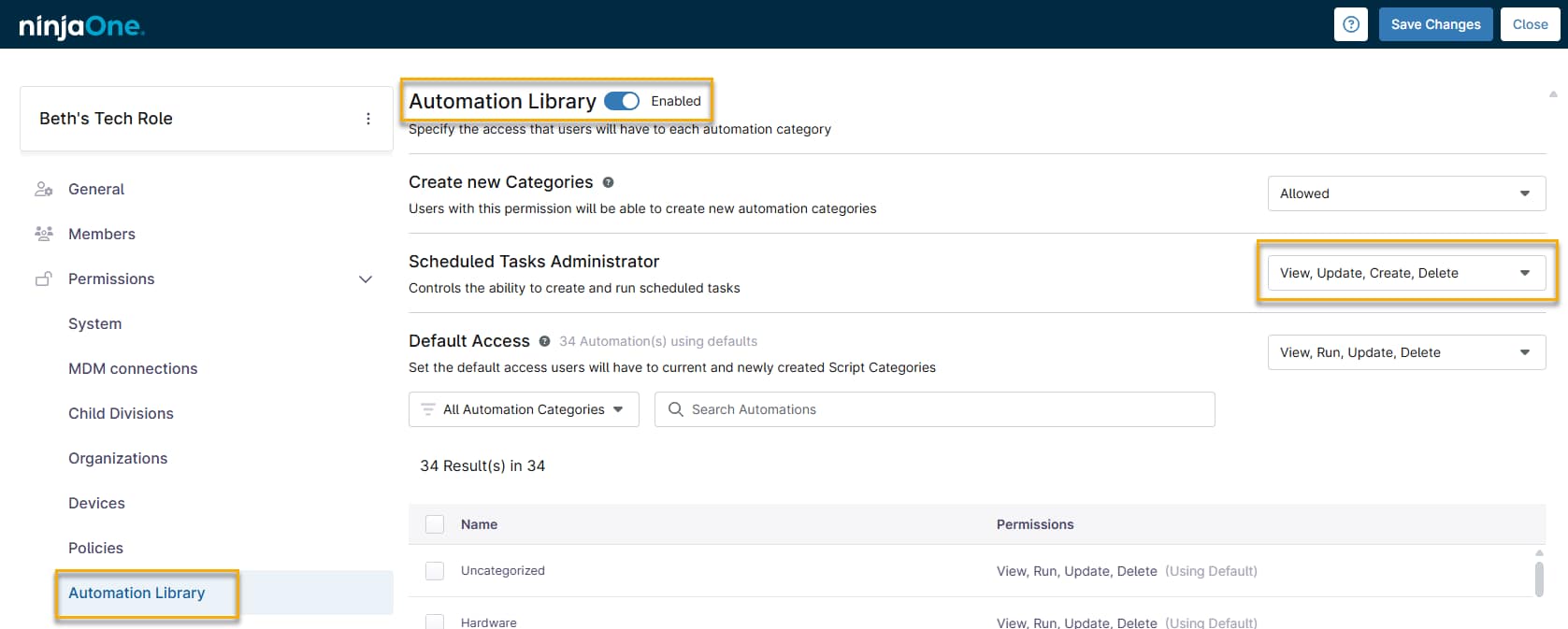Open Scheduled Tasks Administrator permissions dropdown
1568x629 pixels.
coord(1405,273)
